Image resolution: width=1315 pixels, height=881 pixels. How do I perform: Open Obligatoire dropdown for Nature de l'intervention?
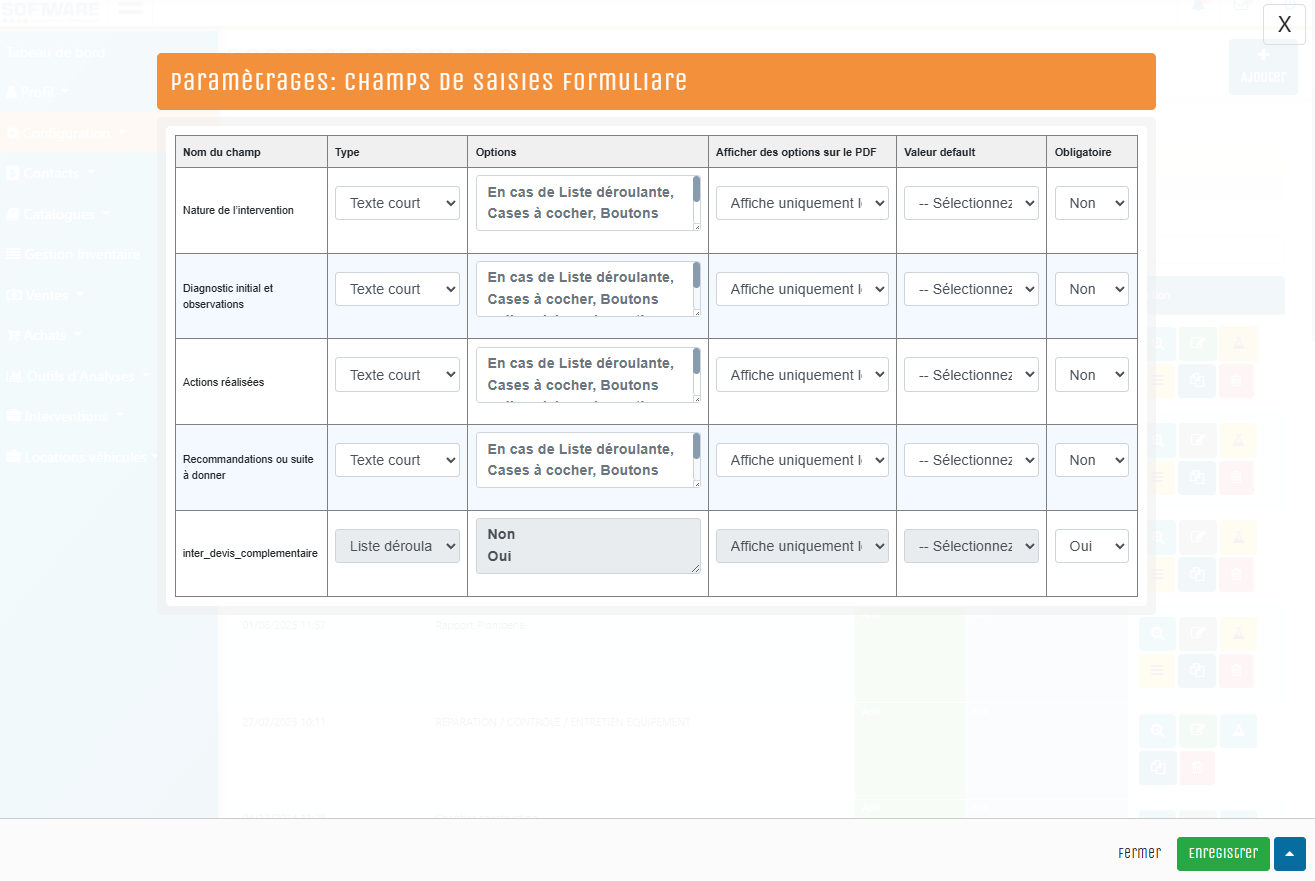click(1091, 203)
